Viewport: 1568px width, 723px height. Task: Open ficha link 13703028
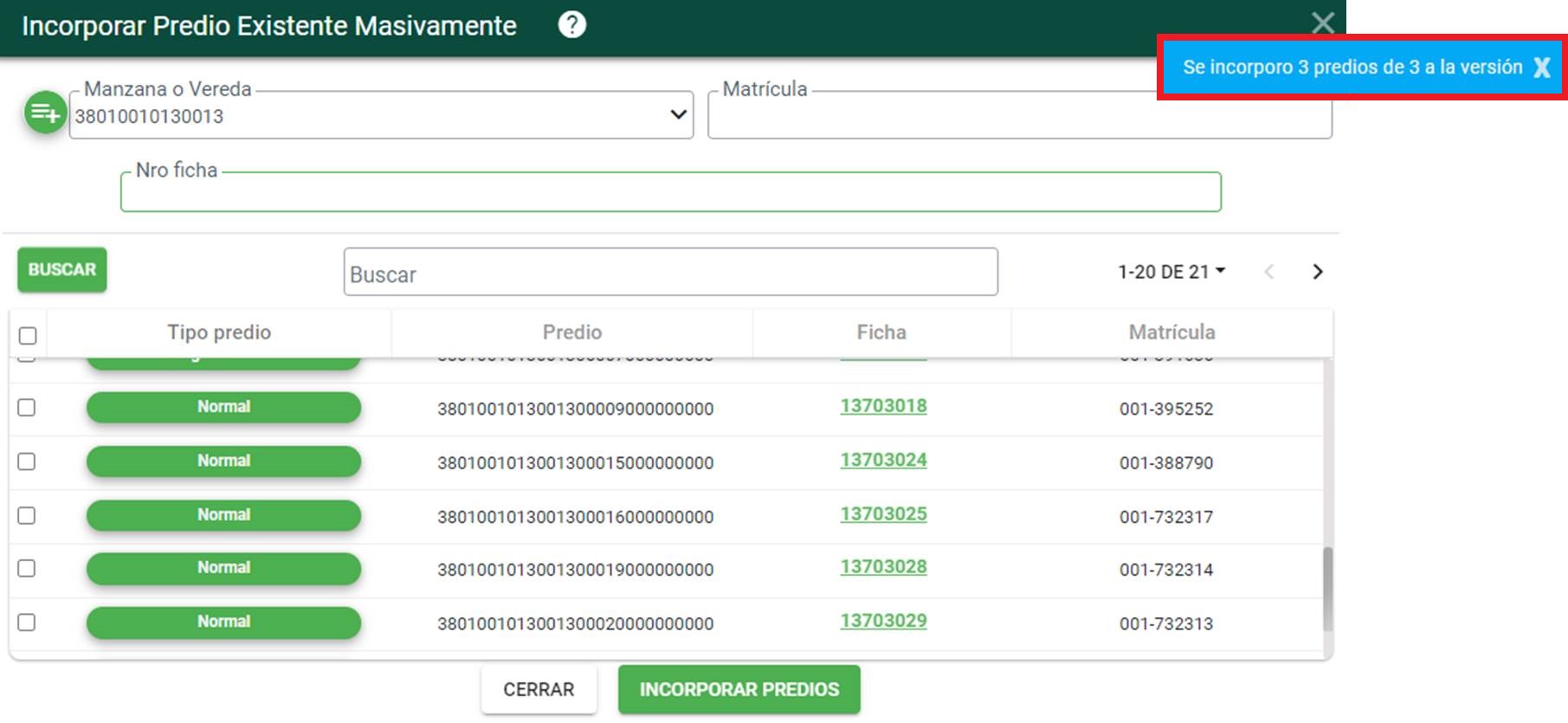(x=883, y=567)
